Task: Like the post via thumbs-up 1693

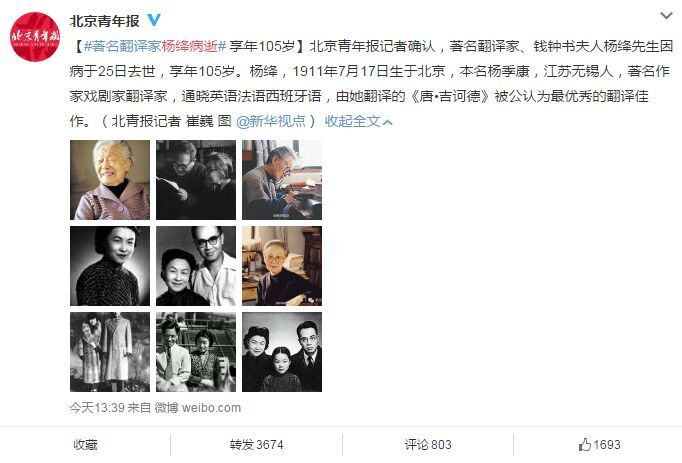Action: tap(599, 444)
